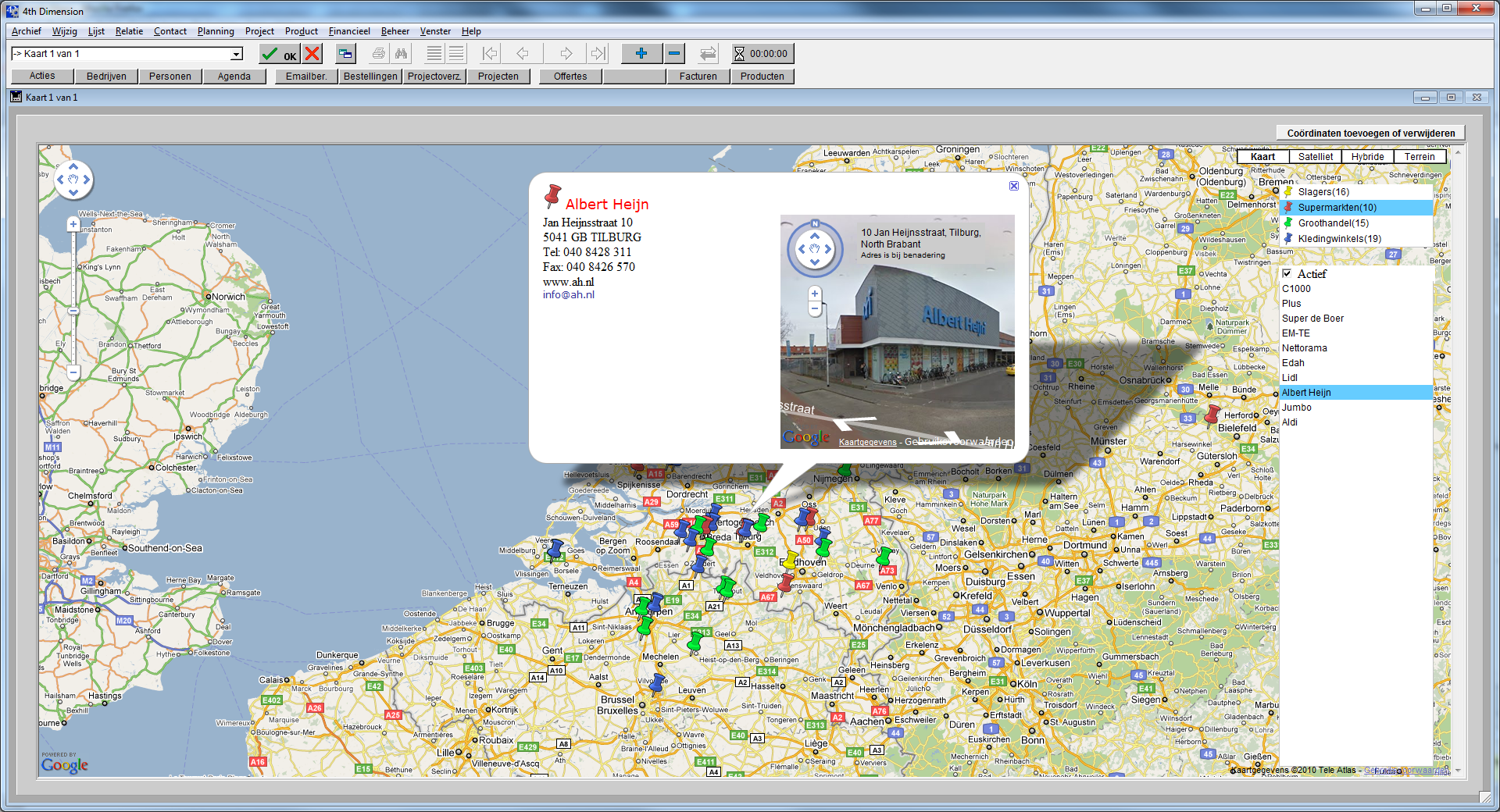Click the swap arrows toolbar icon
The height and width of the screenshot is (812, 1500).
pos(708,54)
